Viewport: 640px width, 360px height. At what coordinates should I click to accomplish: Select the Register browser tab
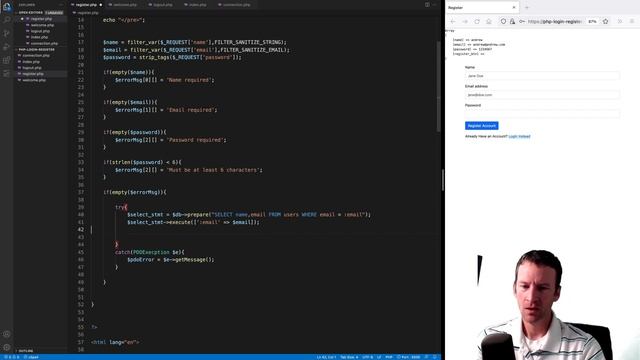point(482,7)
